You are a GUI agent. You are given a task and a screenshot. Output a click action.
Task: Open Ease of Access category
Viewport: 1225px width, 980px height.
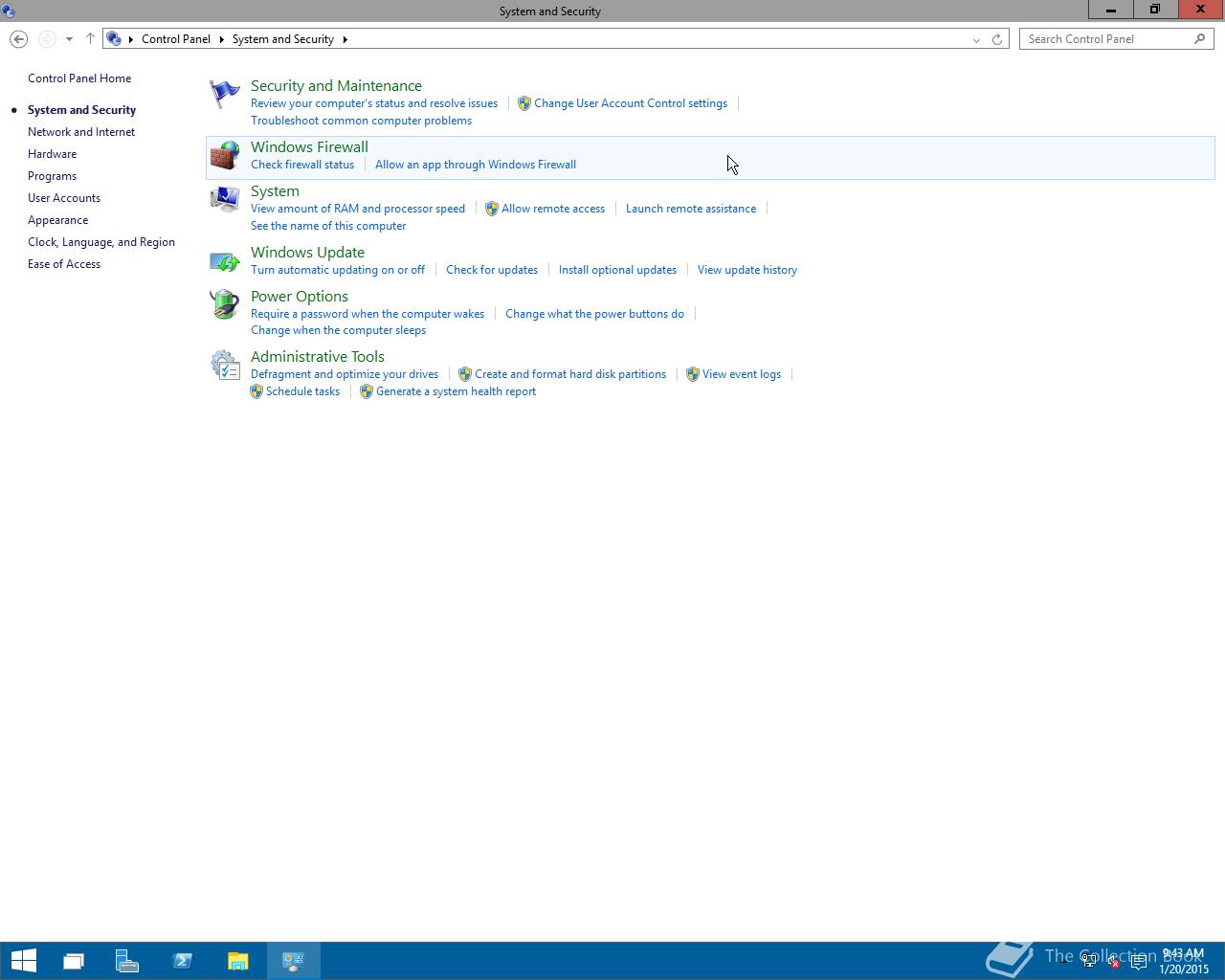64,264
